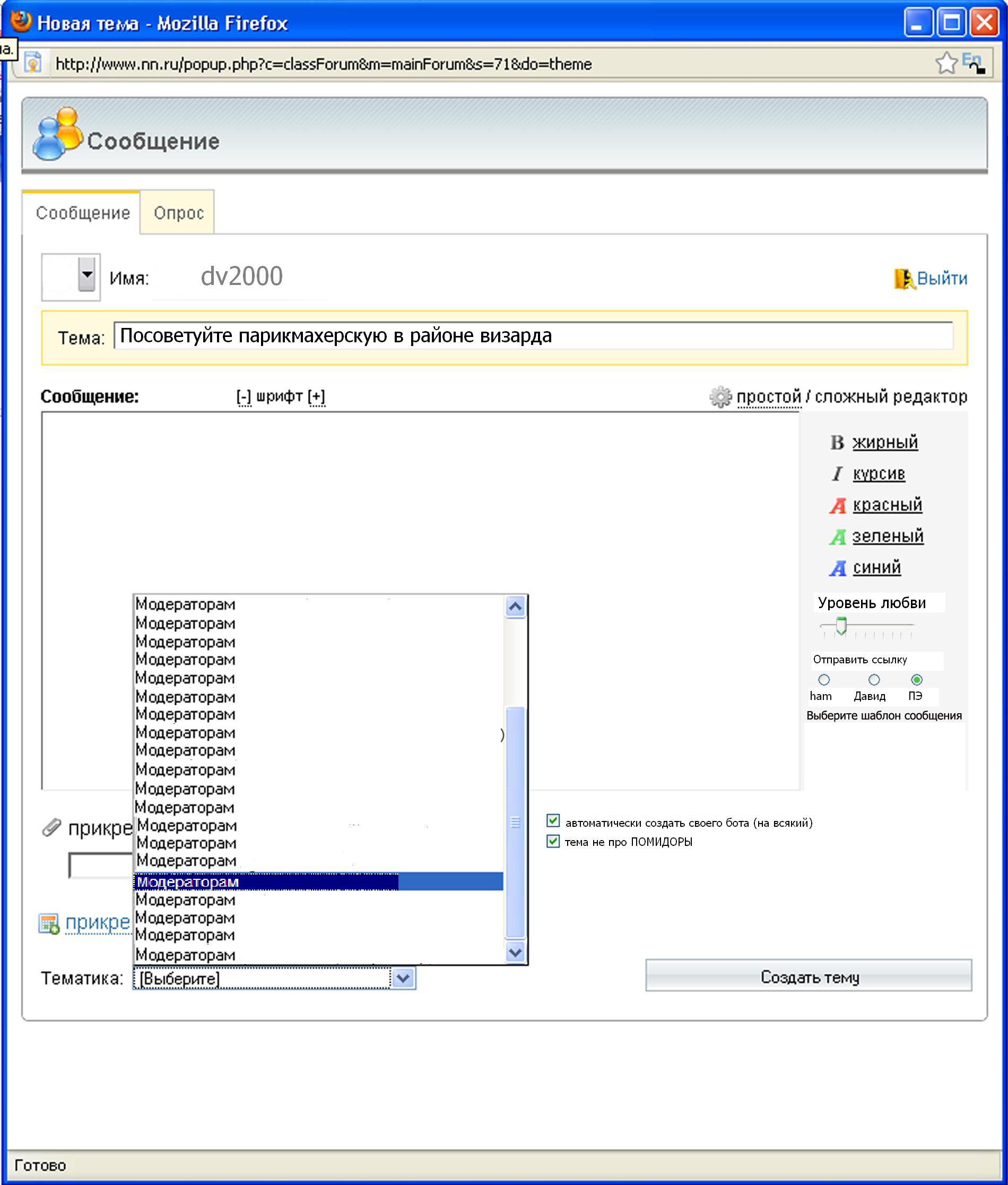Click the browser address bar URL

(324, 64)
